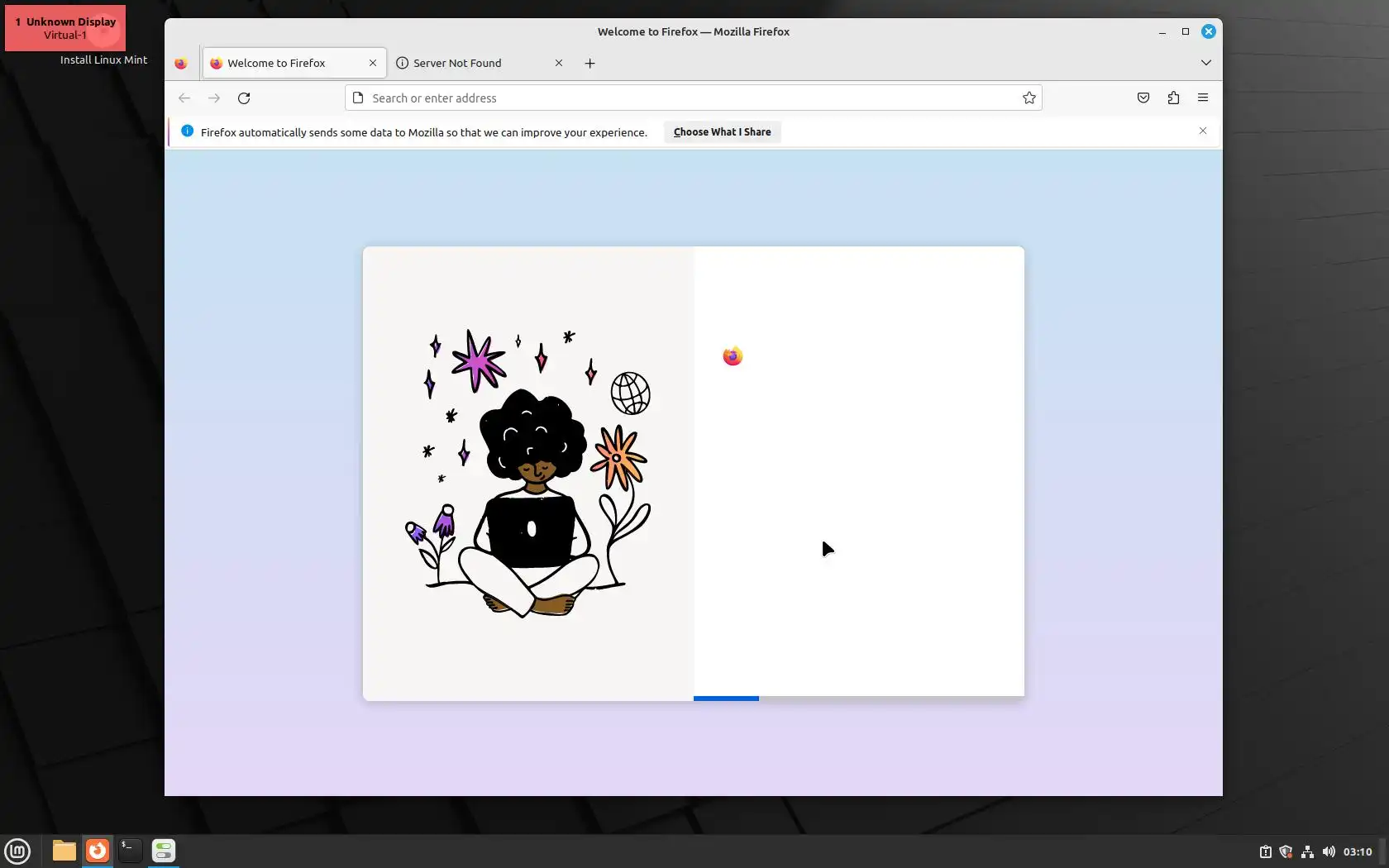This screenshot has width=1389, height=868.
Task: Go back one page arrow
Action: (x=184, y=98)
